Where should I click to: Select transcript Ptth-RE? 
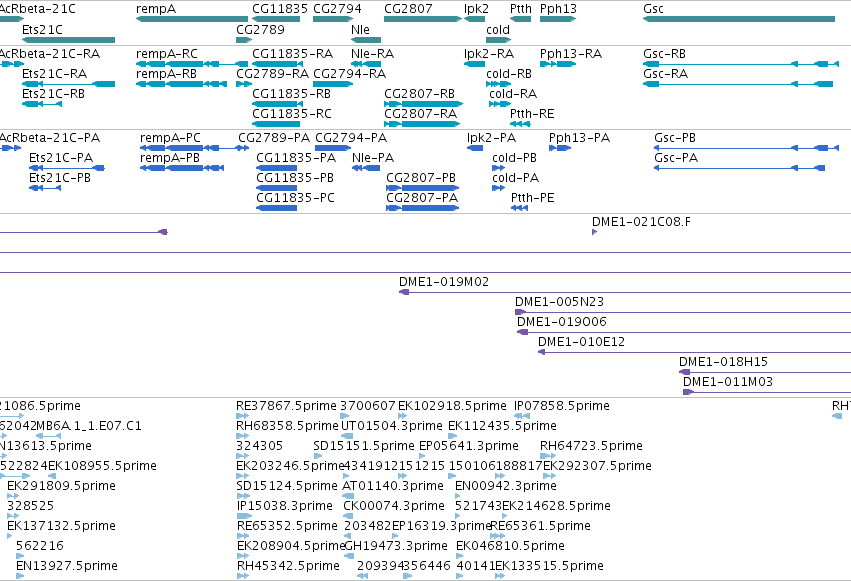[520, 124]
